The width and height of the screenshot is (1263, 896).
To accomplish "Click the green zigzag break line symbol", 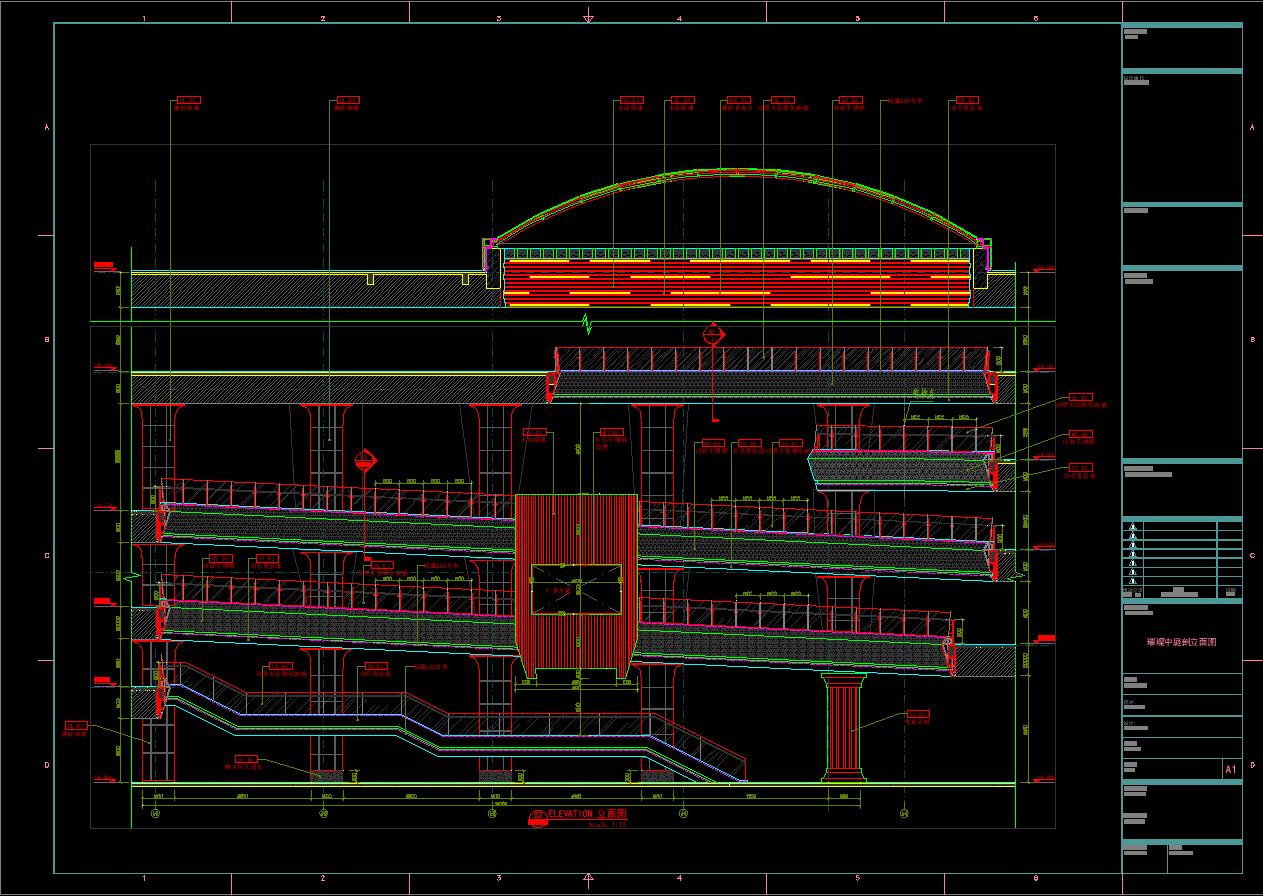I will click(588, 323).
